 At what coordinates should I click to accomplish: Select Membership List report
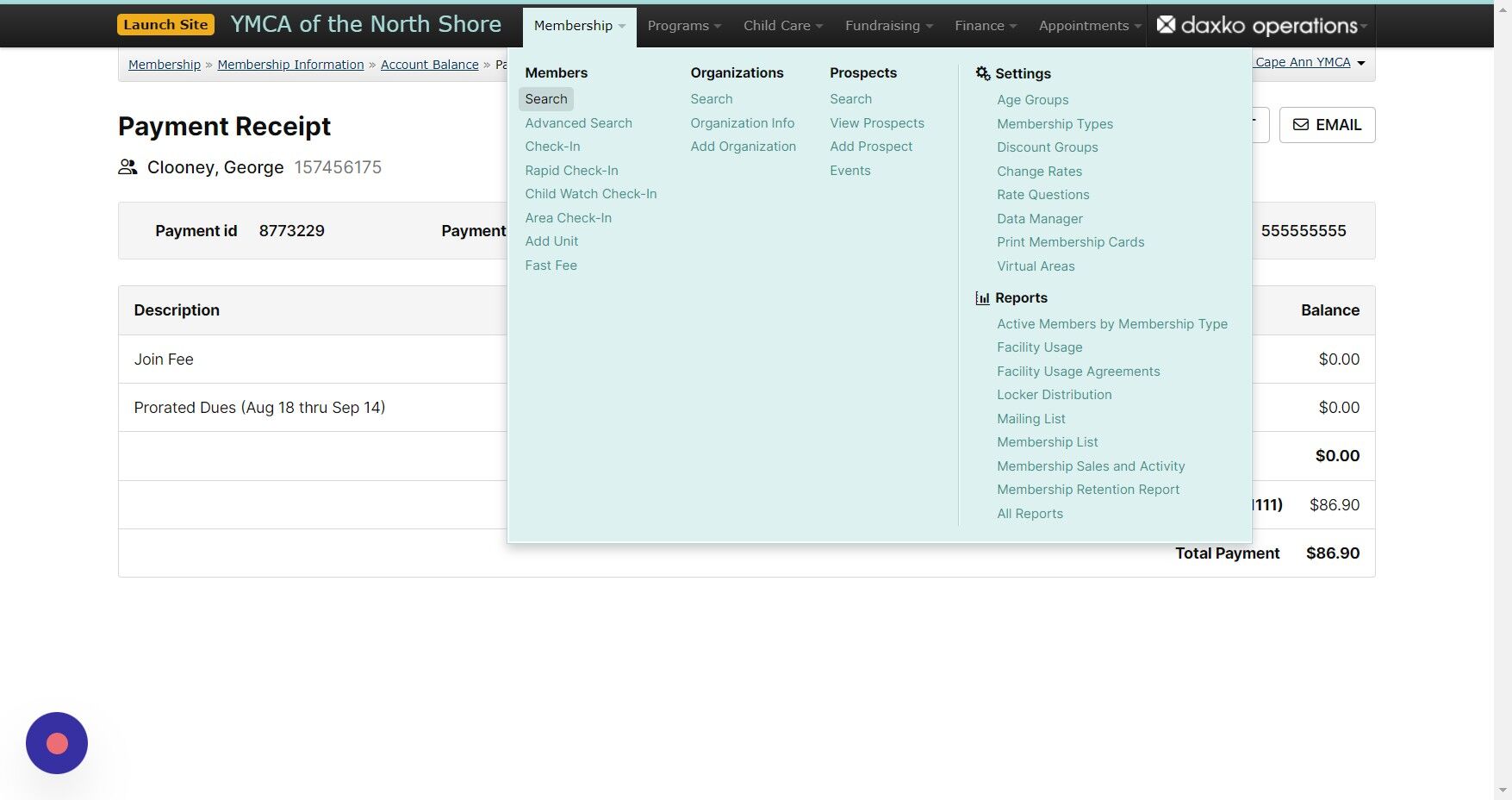click(x=1048, y=442)
